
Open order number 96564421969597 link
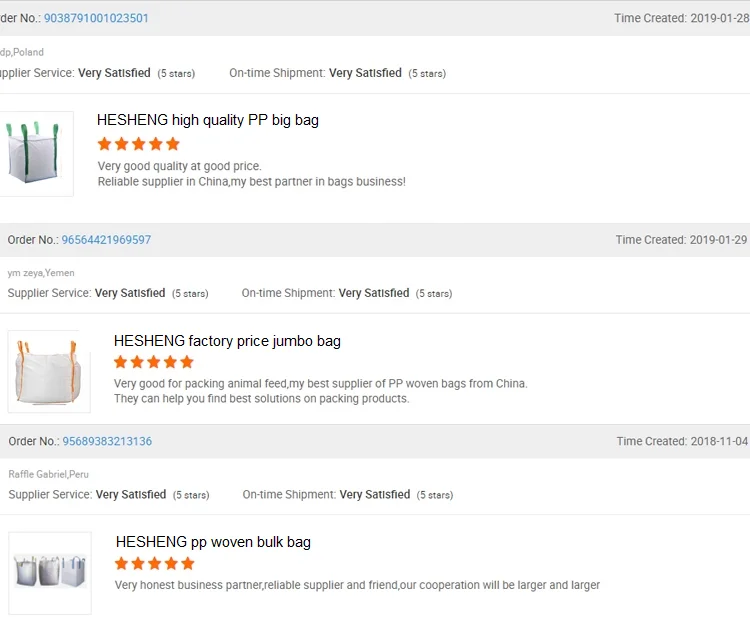click(x=106, y=240)
